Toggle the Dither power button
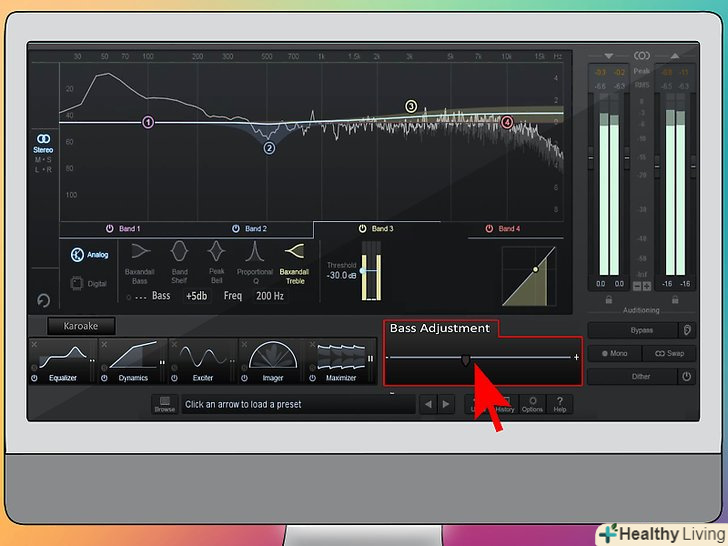 click(687, 377)
